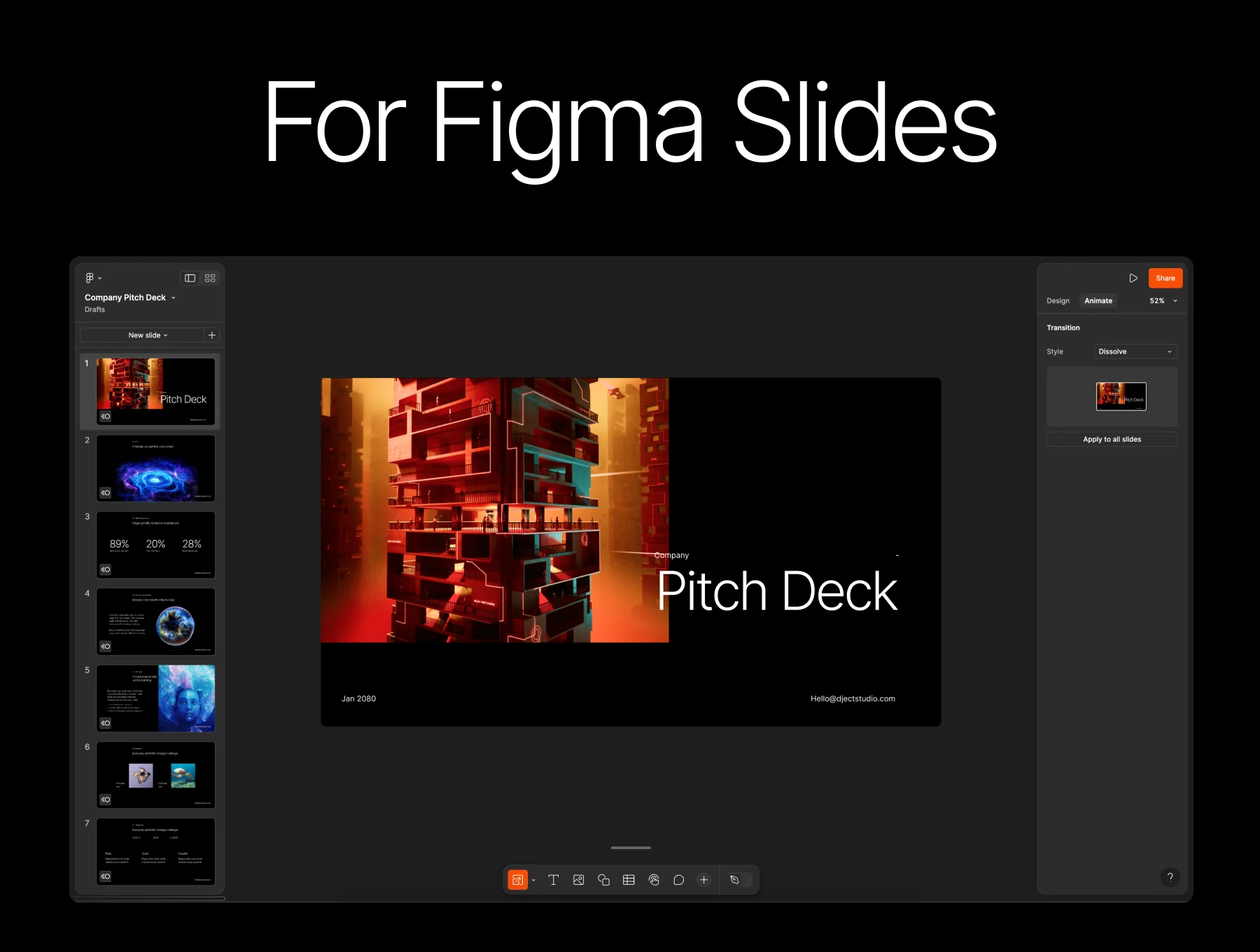Viewport: 1260px width, 952px height.
Task: Click the Pitch Deck title text on slide
Action: (776, 591)
